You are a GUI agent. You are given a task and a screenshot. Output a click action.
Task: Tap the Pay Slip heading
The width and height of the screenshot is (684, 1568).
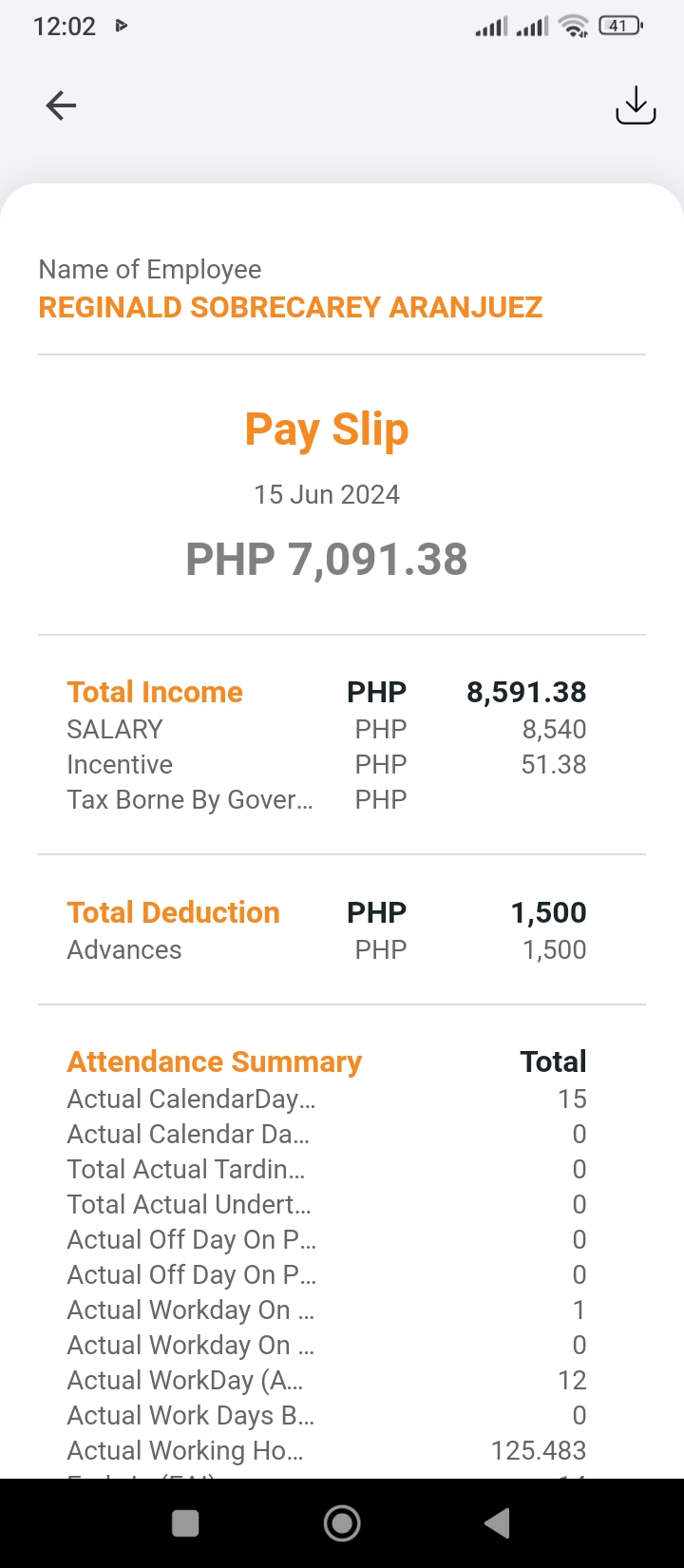tap(327, 430)
